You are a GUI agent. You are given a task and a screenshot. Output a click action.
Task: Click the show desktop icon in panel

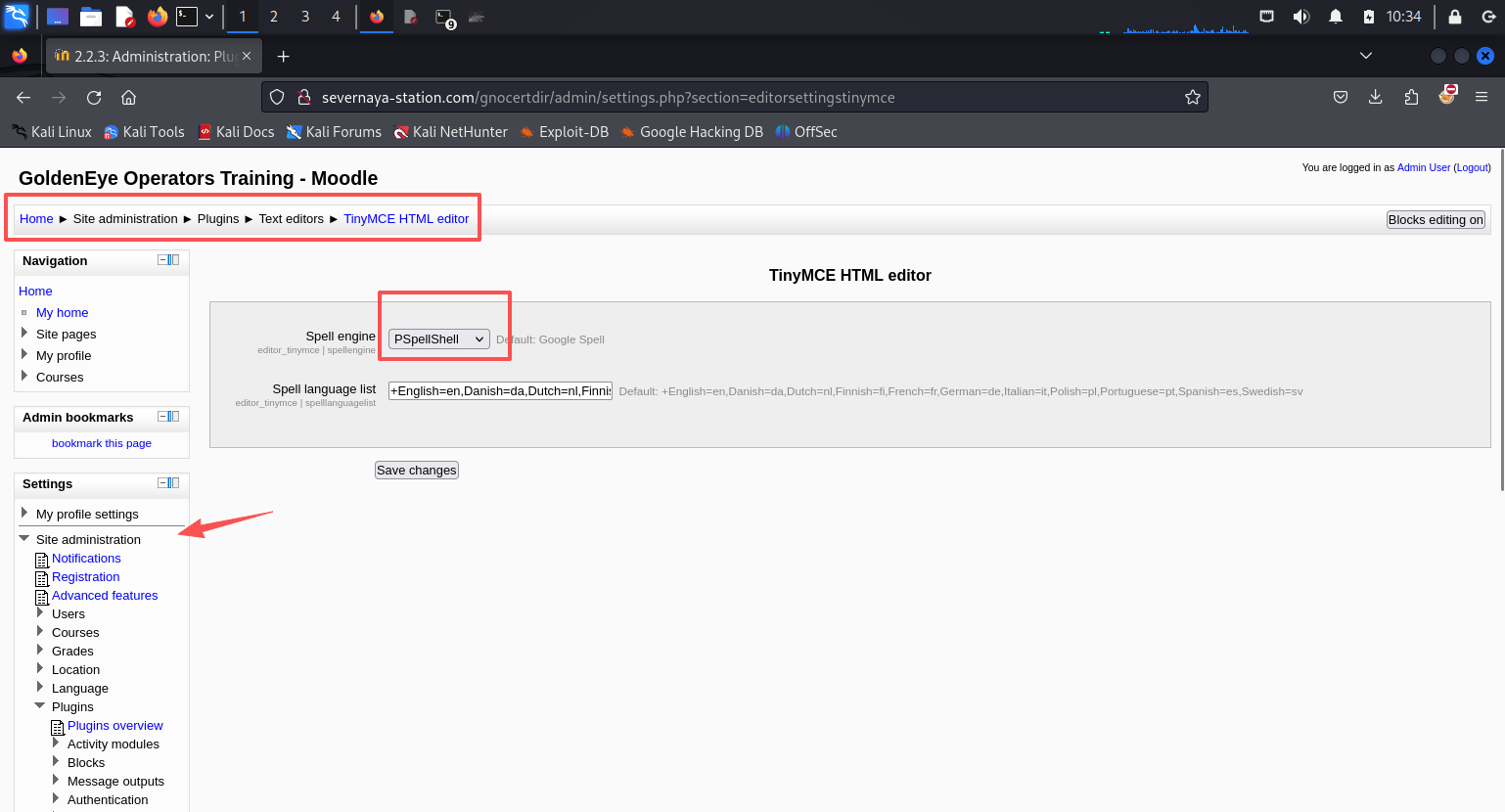58,17
